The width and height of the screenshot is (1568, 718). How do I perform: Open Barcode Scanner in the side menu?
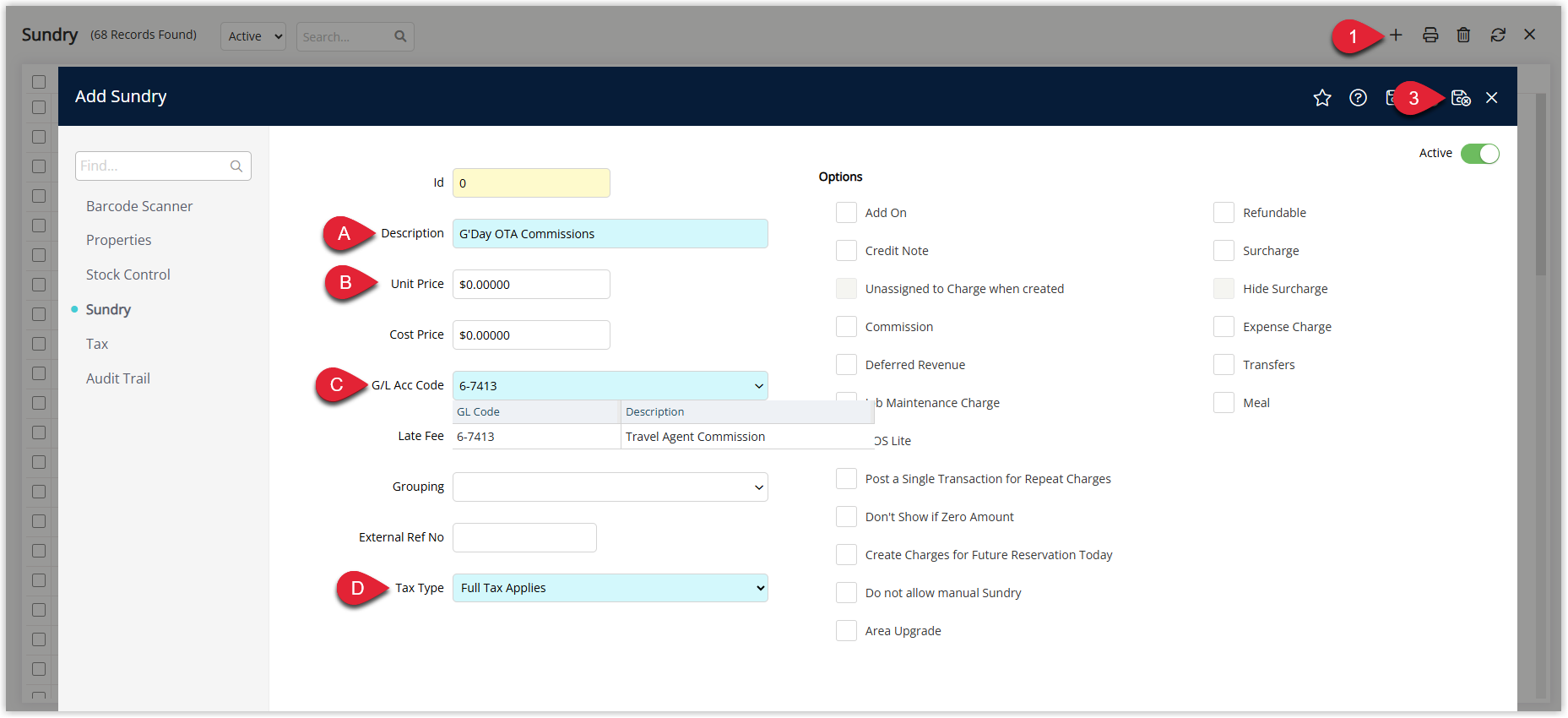139,206
